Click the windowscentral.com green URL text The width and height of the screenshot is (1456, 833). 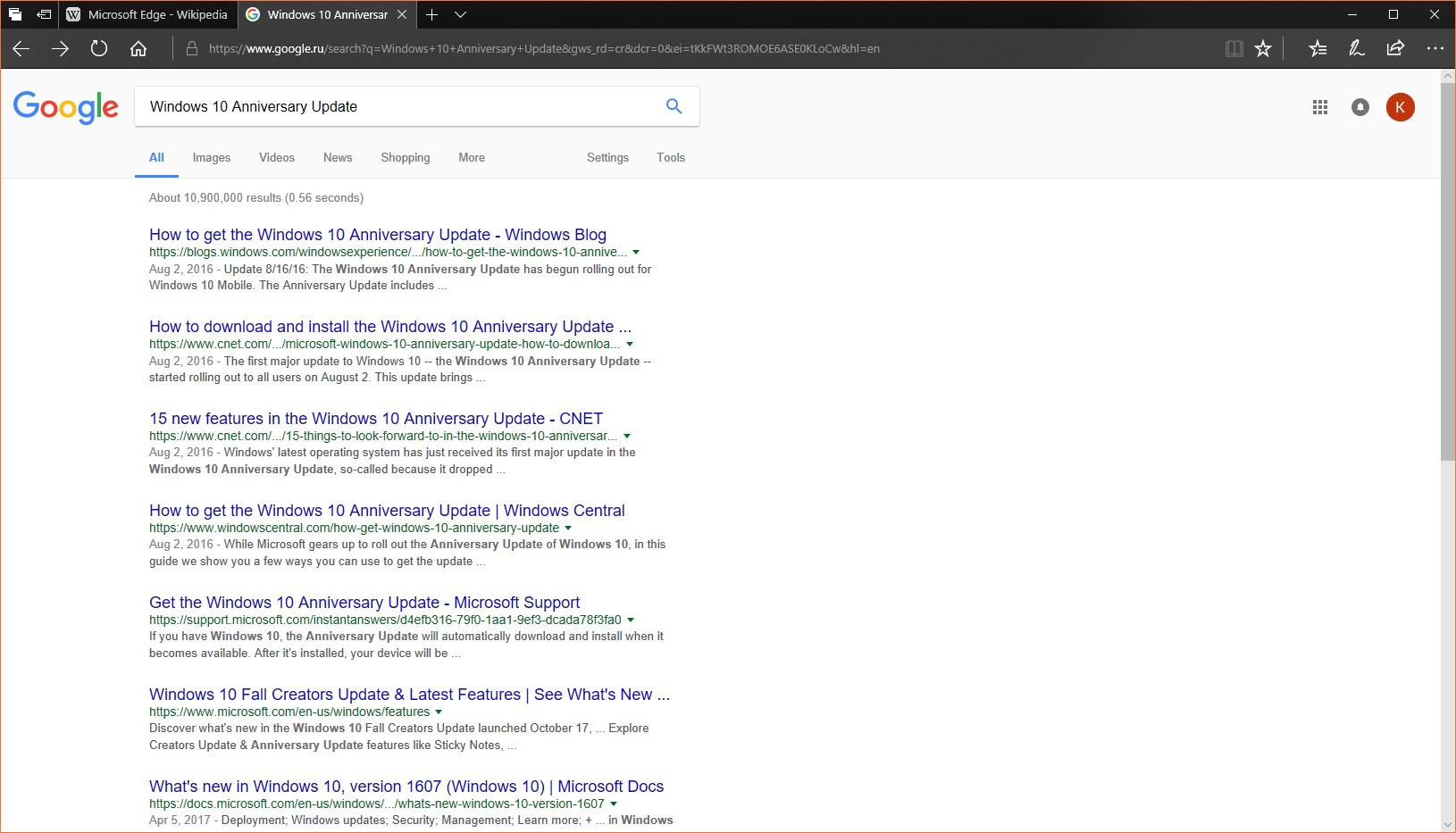point(354,529)
